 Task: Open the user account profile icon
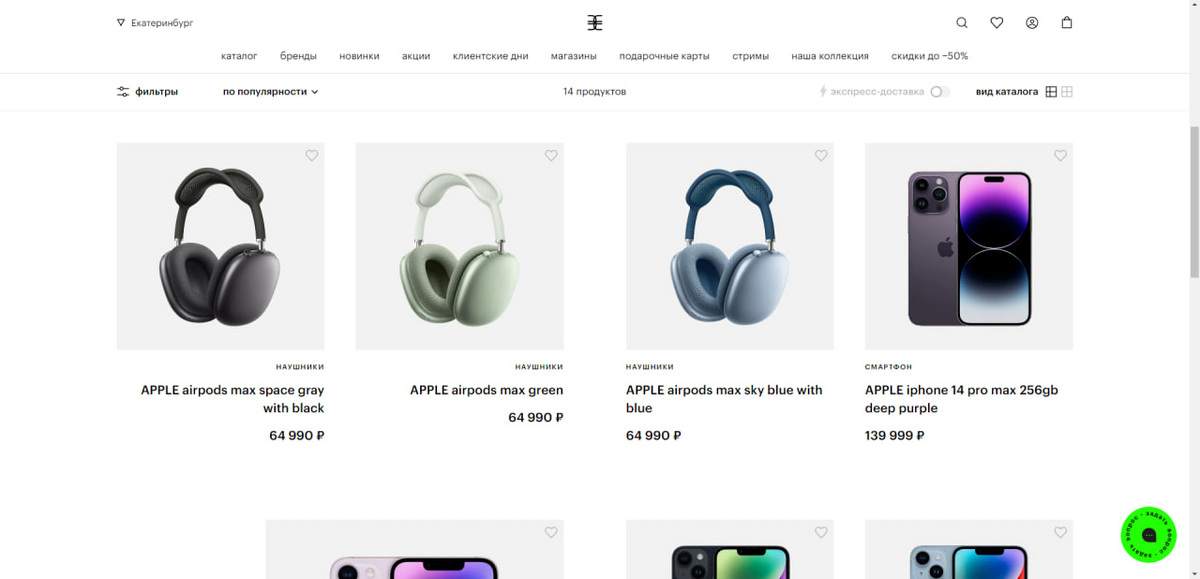1032,23
